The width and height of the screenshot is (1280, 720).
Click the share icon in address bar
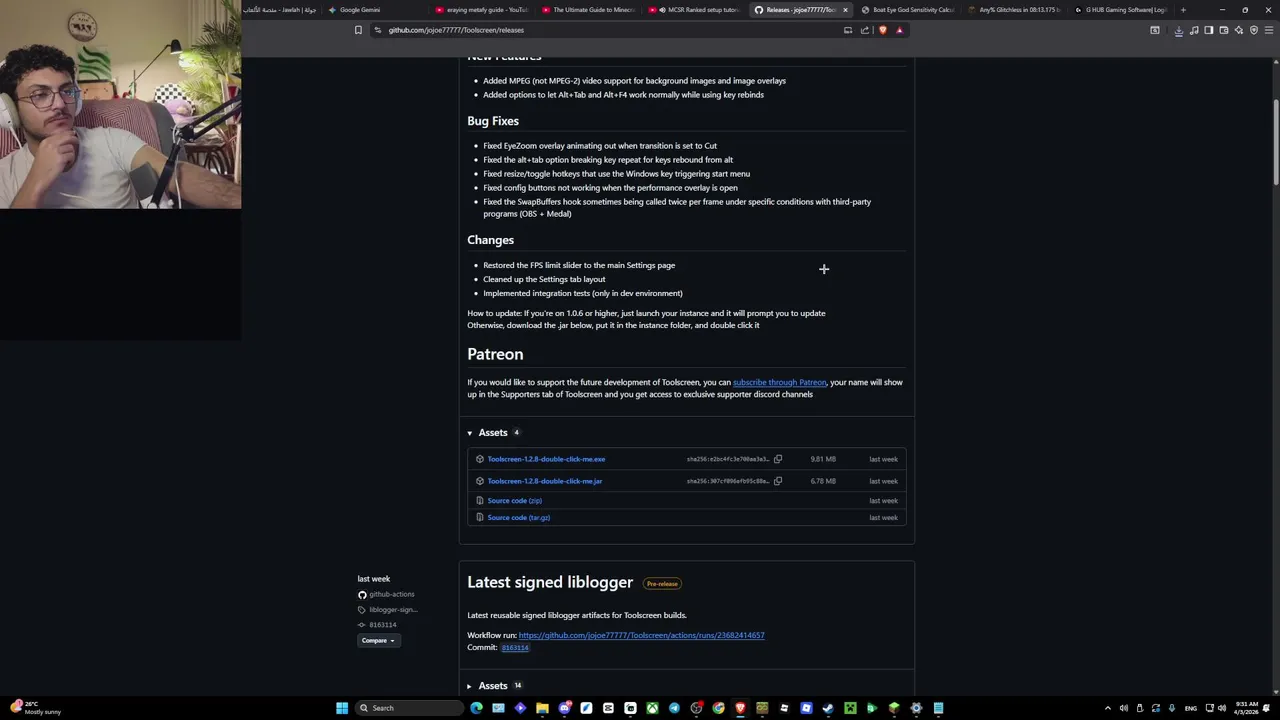point(865,30)
